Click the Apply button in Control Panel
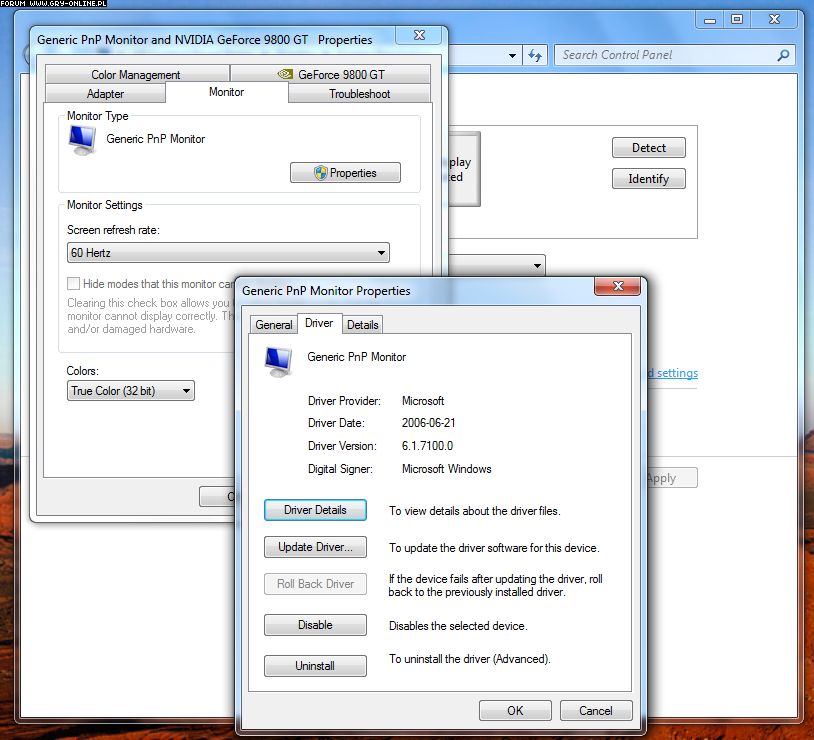The height and width of the screenshot is (740, 814). (x=672, y=478)
